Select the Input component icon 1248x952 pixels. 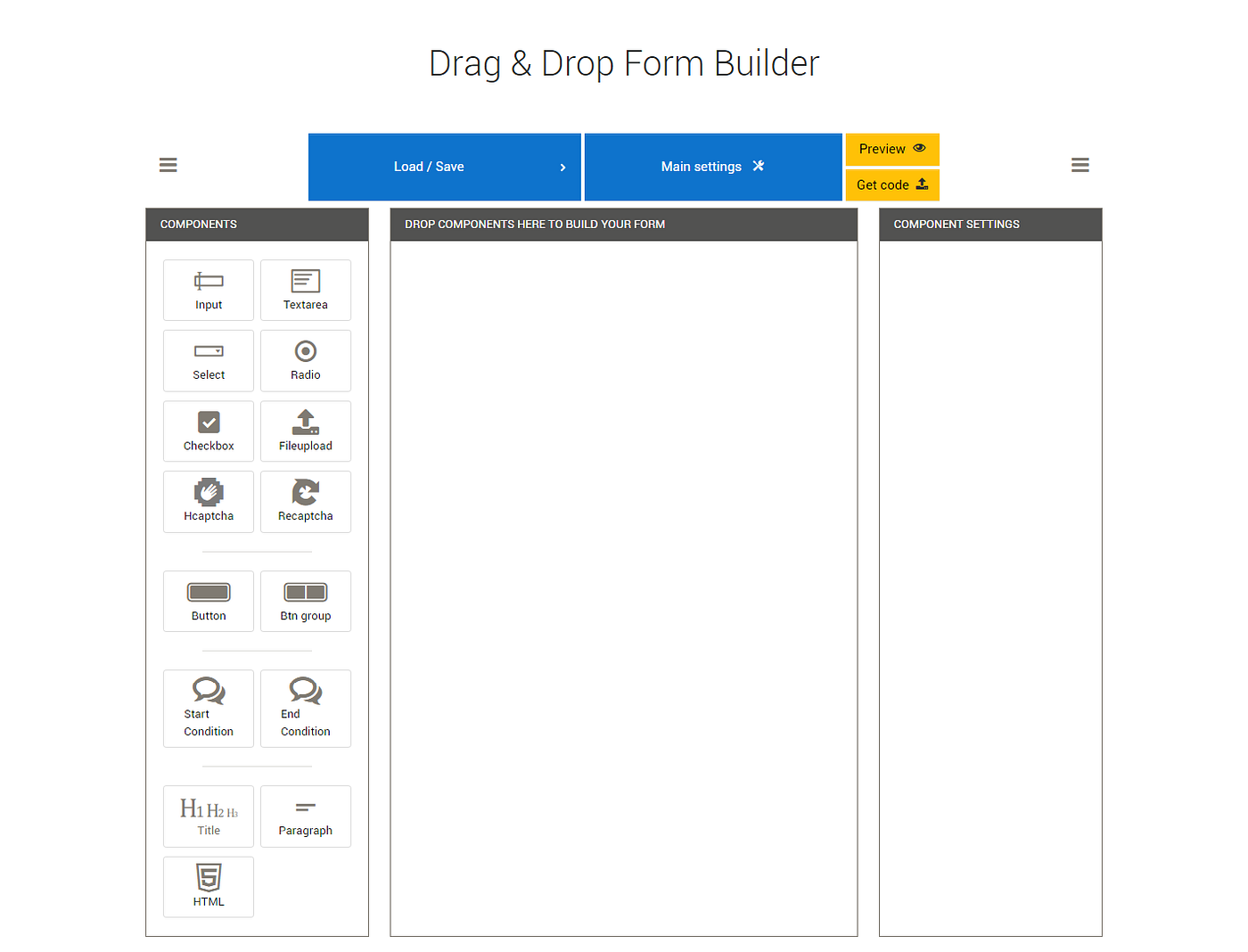point(208,290)
